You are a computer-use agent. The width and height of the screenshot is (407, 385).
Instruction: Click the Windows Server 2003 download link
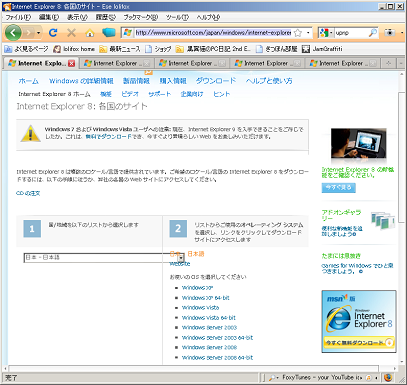[x=209, y=328]
